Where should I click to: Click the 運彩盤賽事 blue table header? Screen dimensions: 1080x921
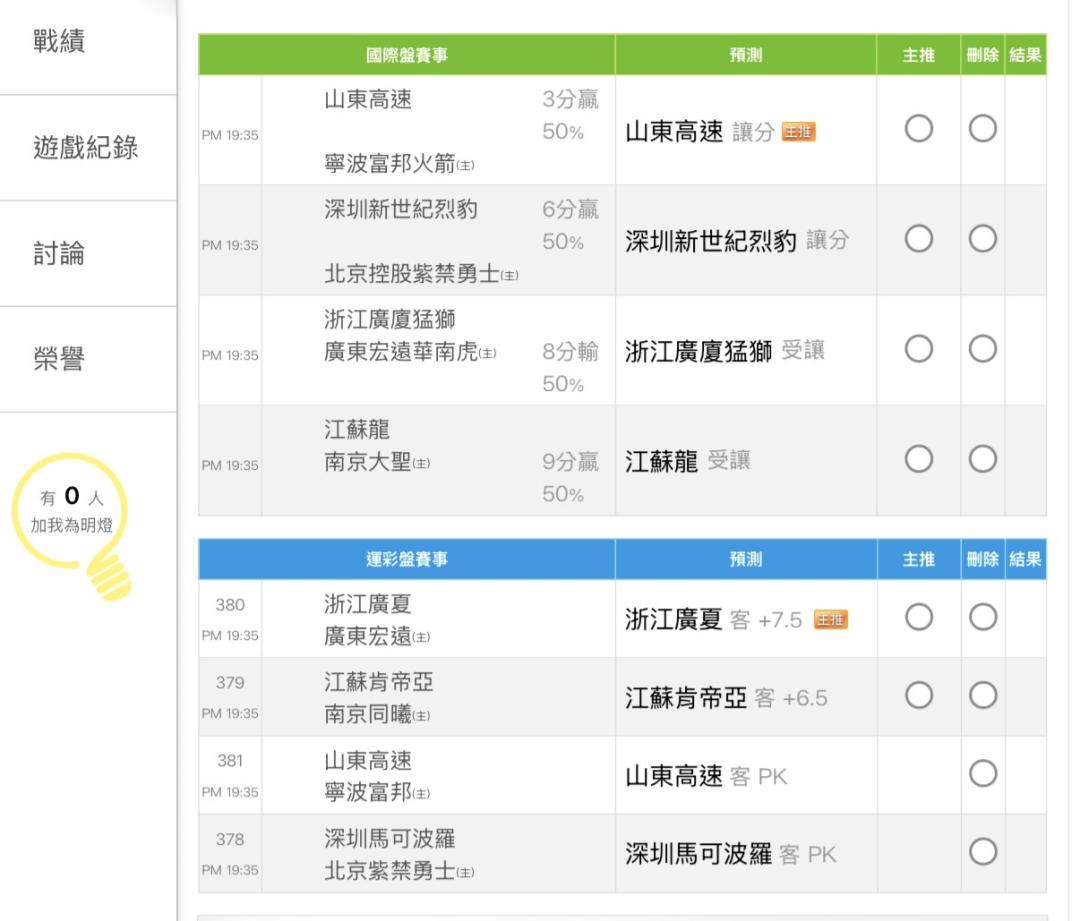[x=406, y=560]
